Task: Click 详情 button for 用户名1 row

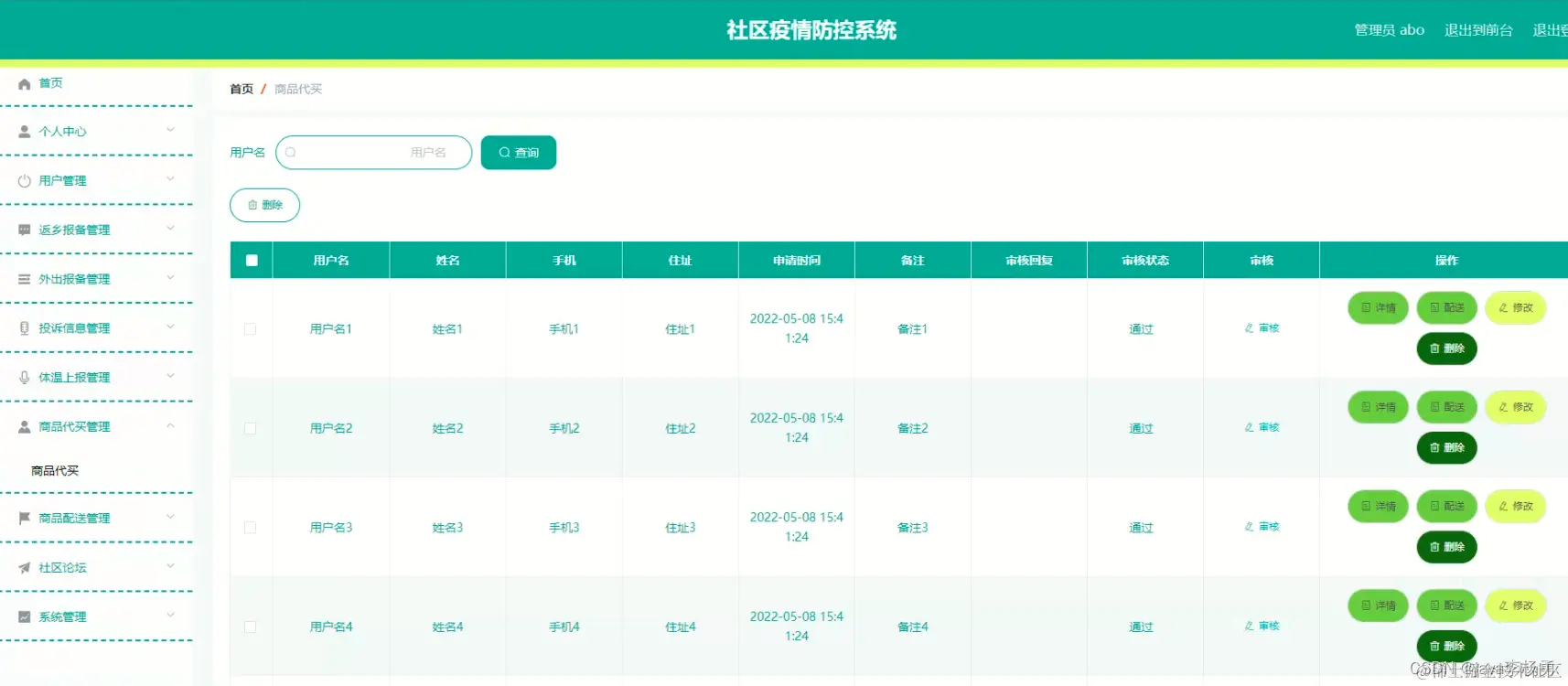Action: click(x=1378, y=308)
